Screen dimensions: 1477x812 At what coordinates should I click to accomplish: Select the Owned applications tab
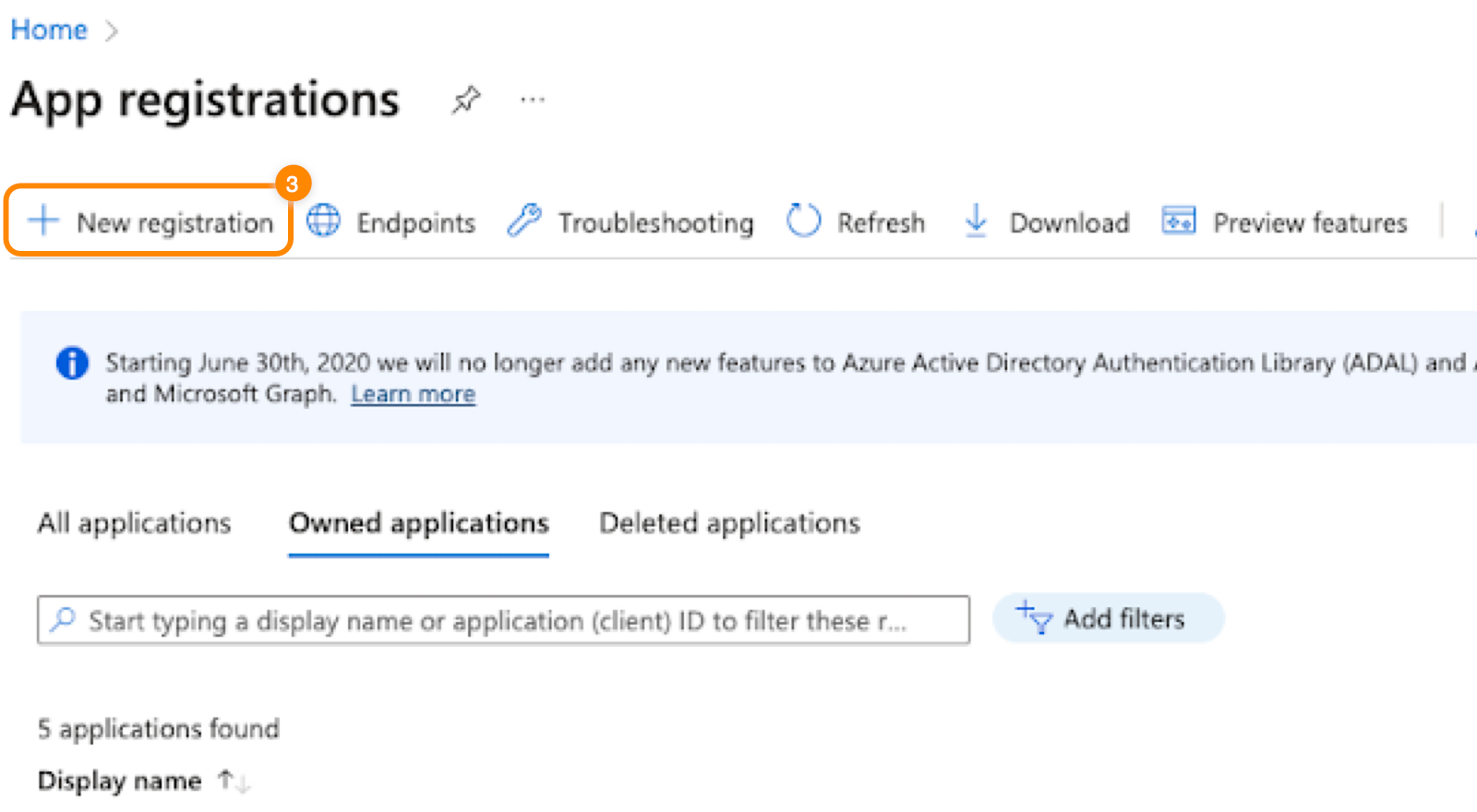pyautogui.click(x=419, y=523)
